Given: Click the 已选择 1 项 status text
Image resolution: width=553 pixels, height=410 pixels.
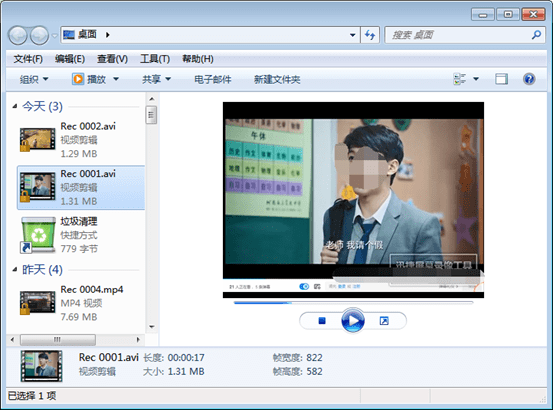Looking at the screenshot, I should [32, 396].
